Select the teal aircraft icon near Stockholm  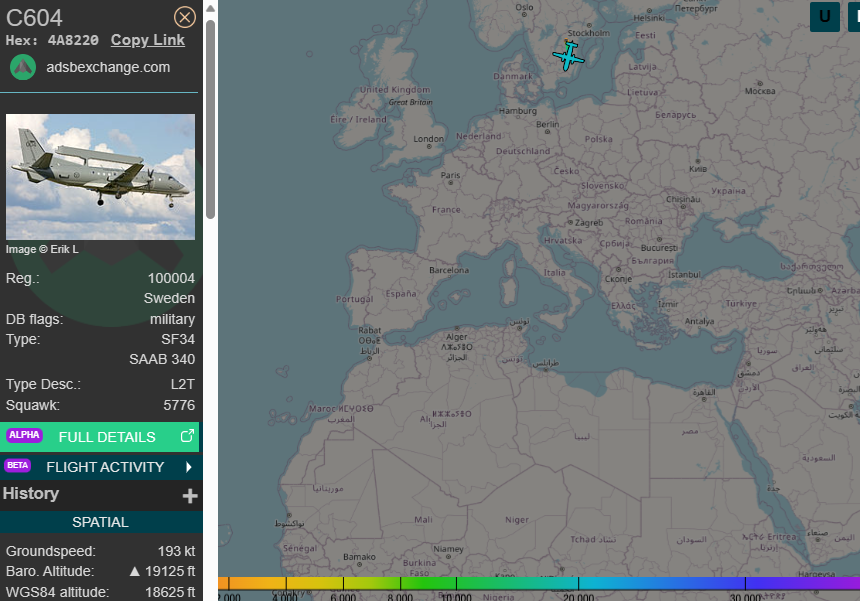point(569,55)
